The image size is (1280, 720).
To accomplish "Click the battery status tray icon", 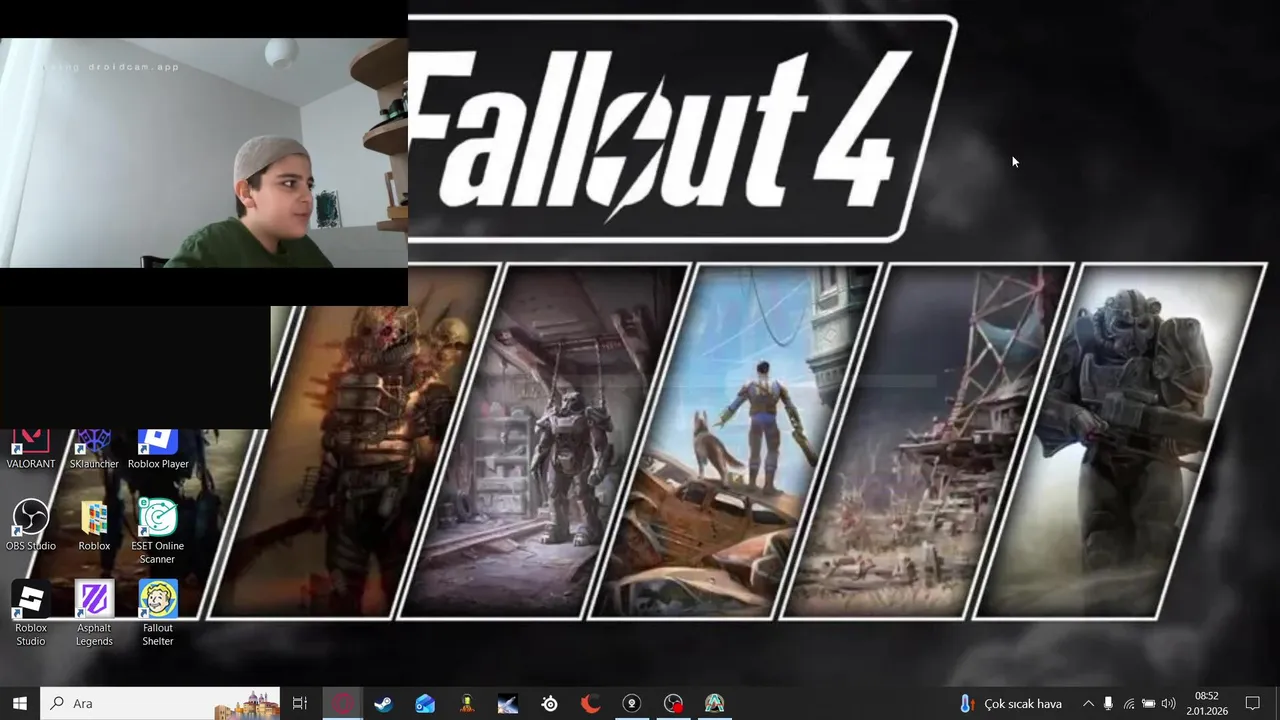I will (x=1148, y=703).
